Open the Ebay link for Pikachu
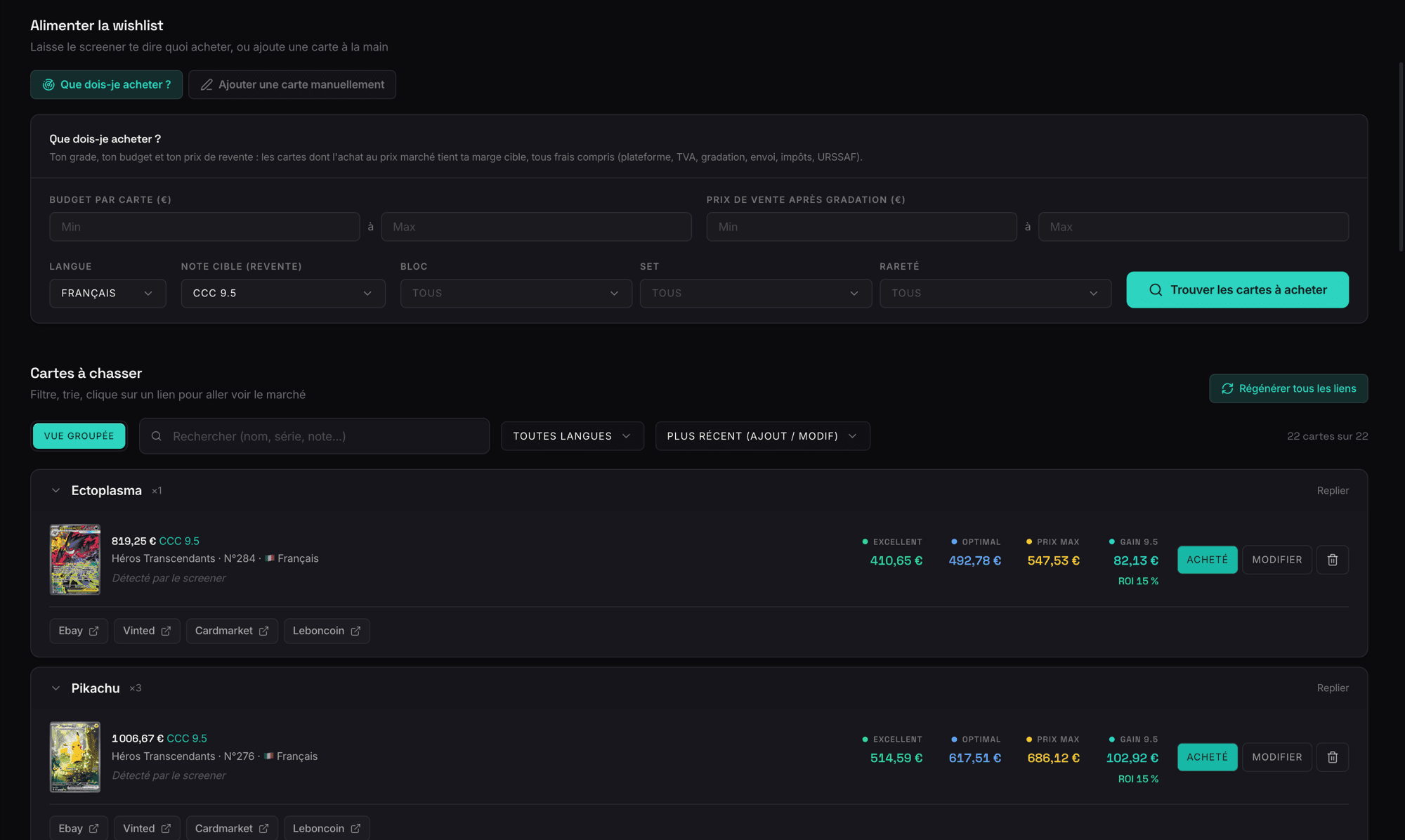Image resolution: width=1405 pixels, height=840 pixels. [x=79, y=828]
